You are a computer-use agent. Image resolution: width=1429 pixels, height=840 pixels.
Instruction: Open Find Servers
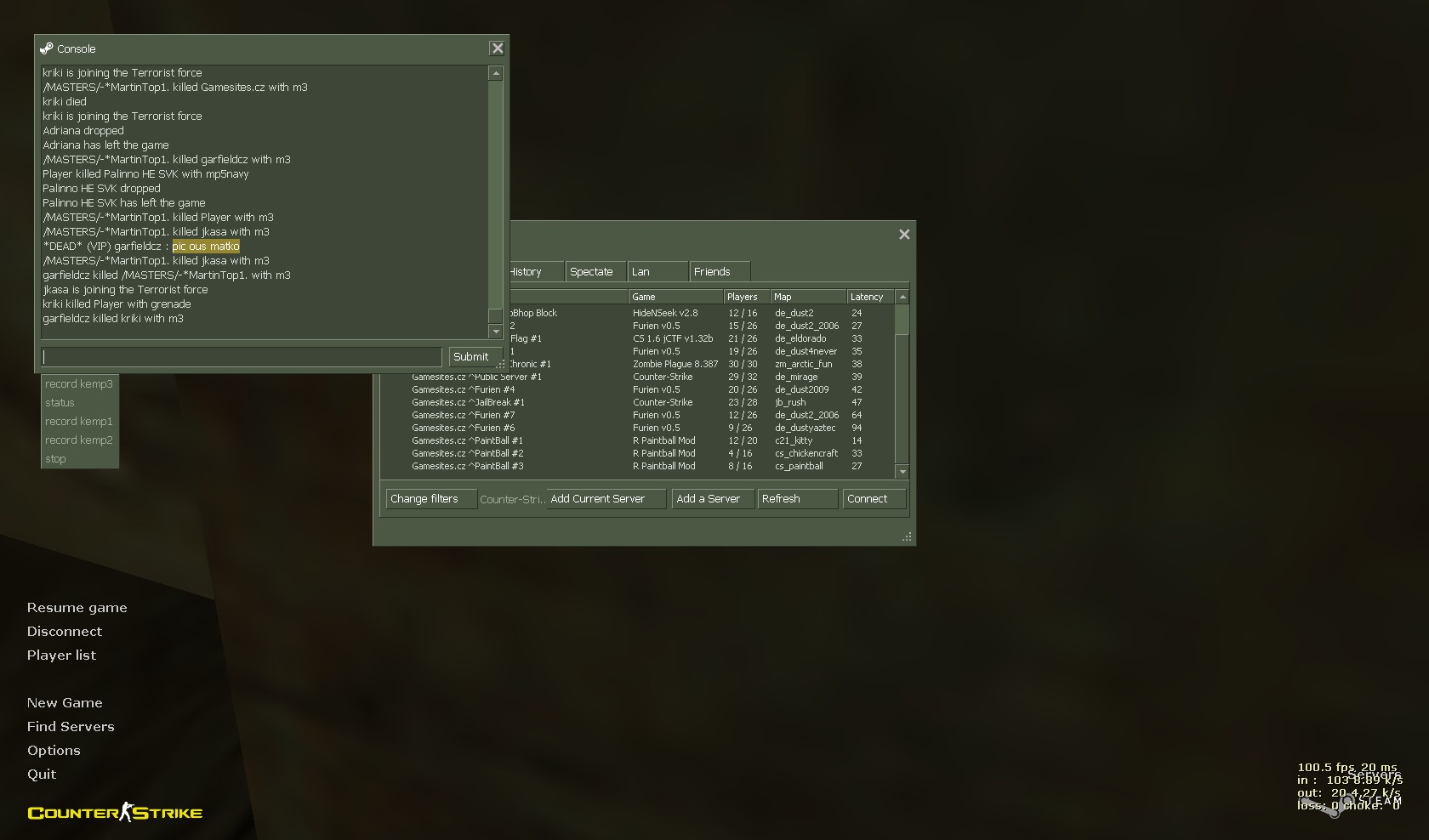tap(71, 727)
